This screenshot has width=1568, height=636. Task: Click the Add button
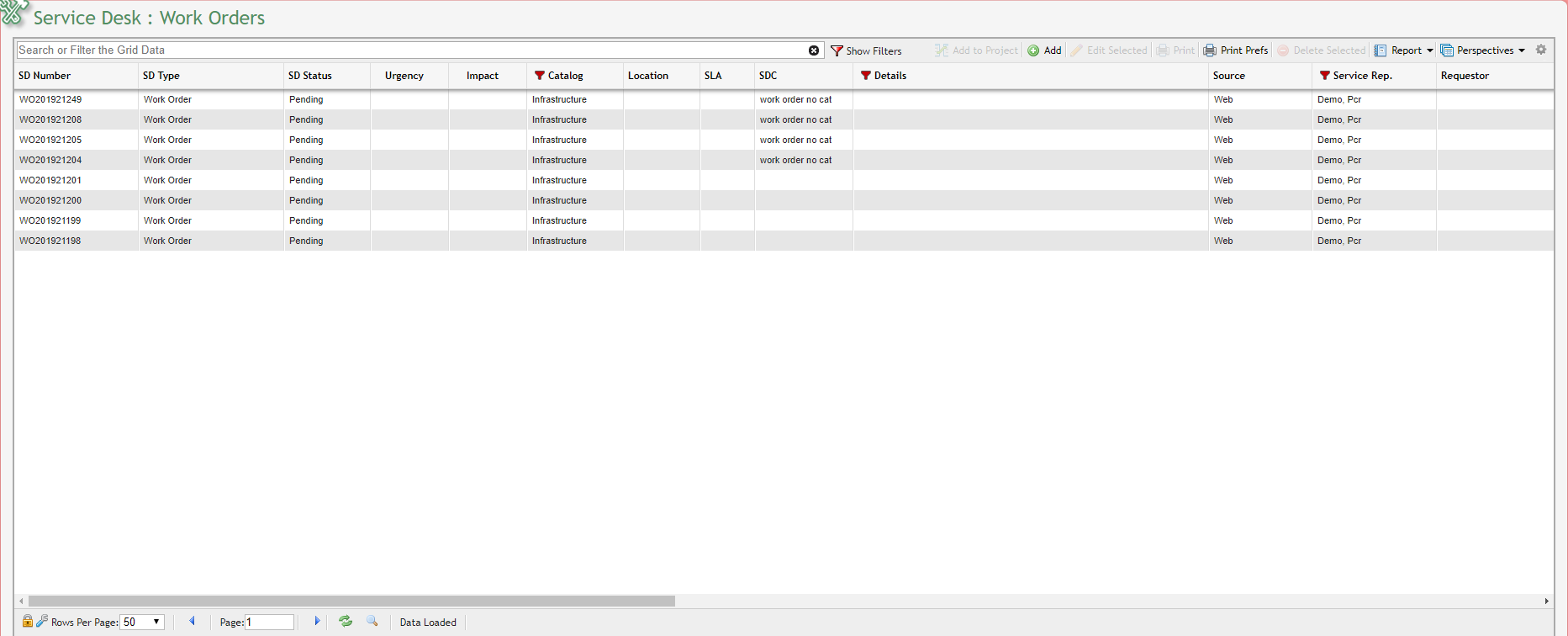pyautogui.click(x=1044, y=50)
